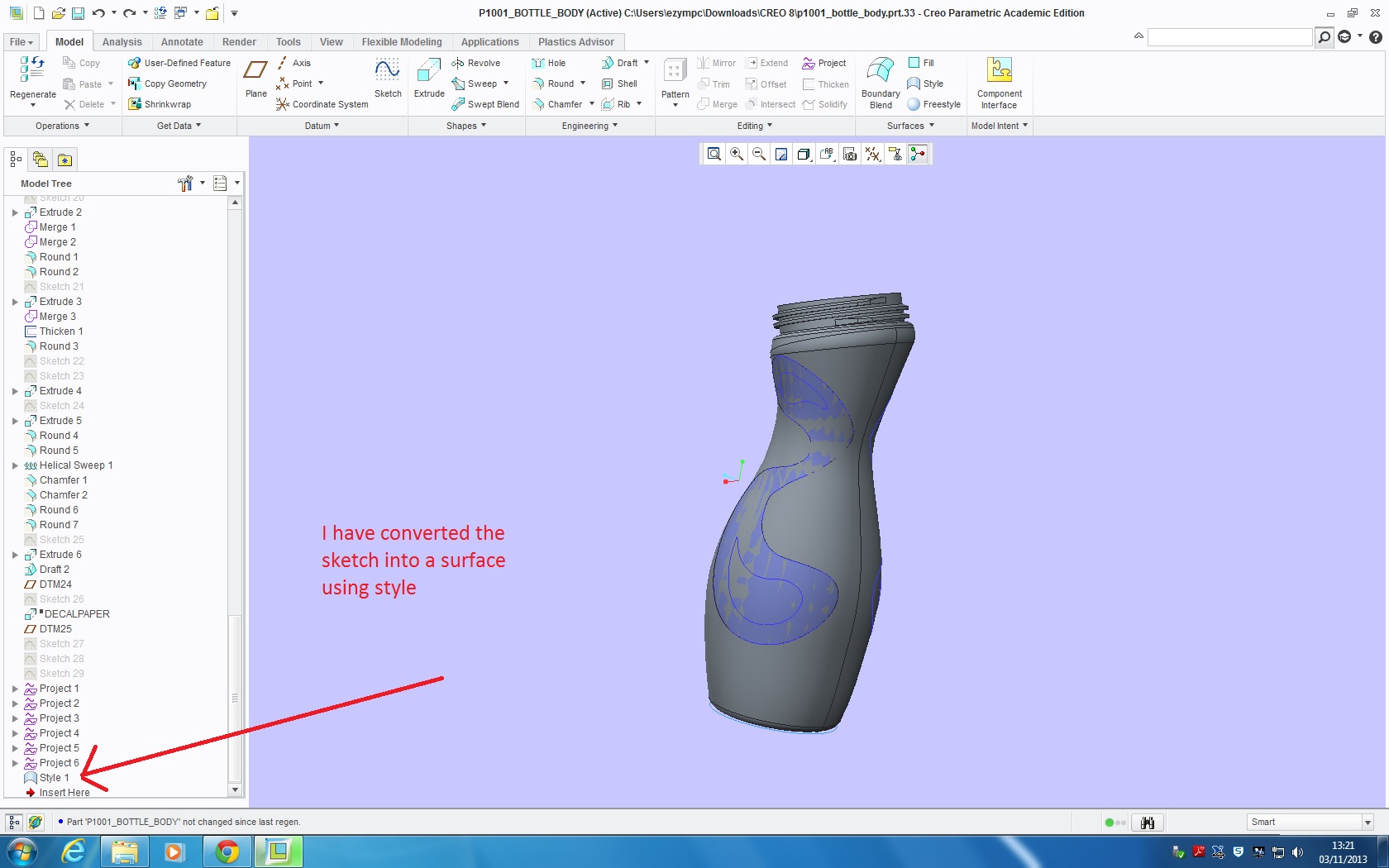Open the Flexible Modeling tab
Viewport: 1389px width, 868px height.
[x=402, y=42]
